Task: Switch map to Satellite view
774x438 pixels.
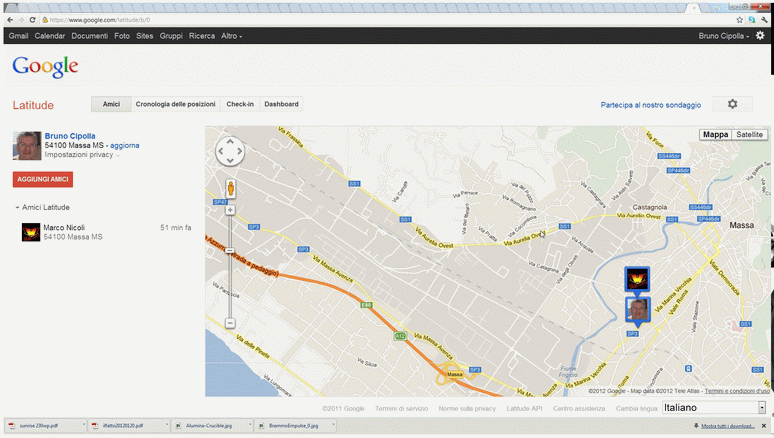Action: tap(749, 134)
